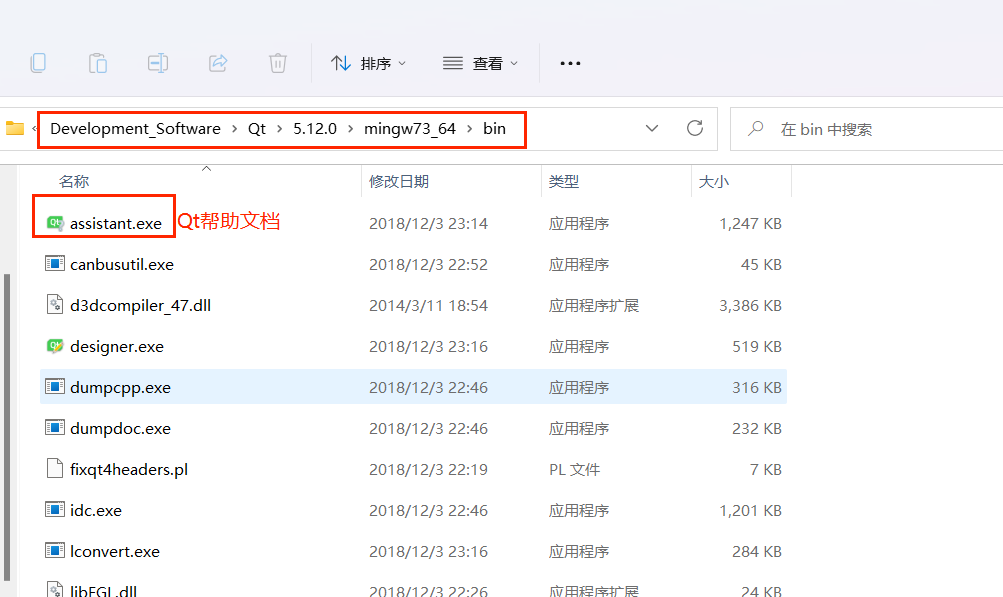This screenshot has height=597, width=1003.
Task: Sort by 类型 column header
Action: [x=564, y=181]
